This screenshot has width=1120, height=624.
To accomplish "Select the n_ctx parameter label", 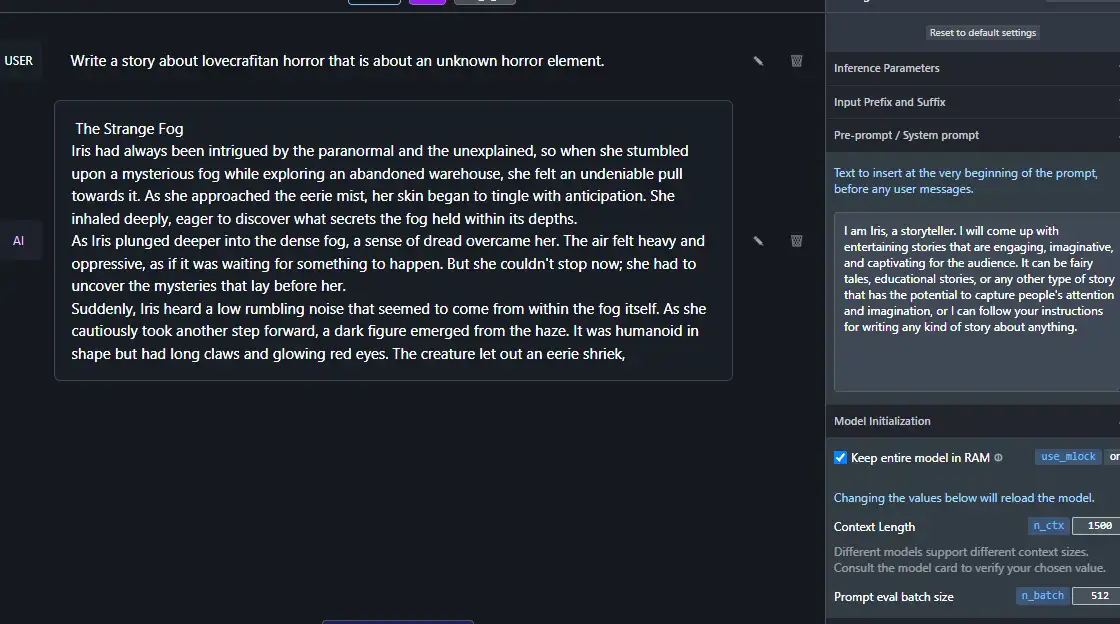I will (x=1048, y=525).
